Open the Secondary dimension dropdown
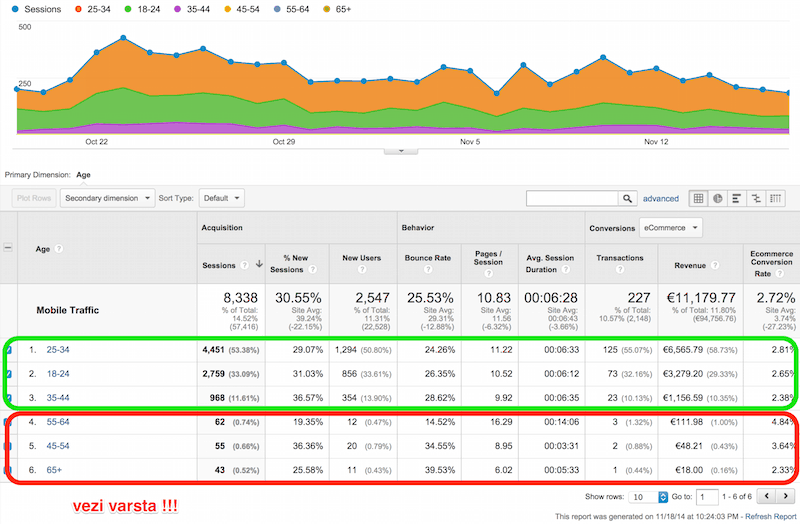Screen dimensions: 800x524 click(107, 198)
